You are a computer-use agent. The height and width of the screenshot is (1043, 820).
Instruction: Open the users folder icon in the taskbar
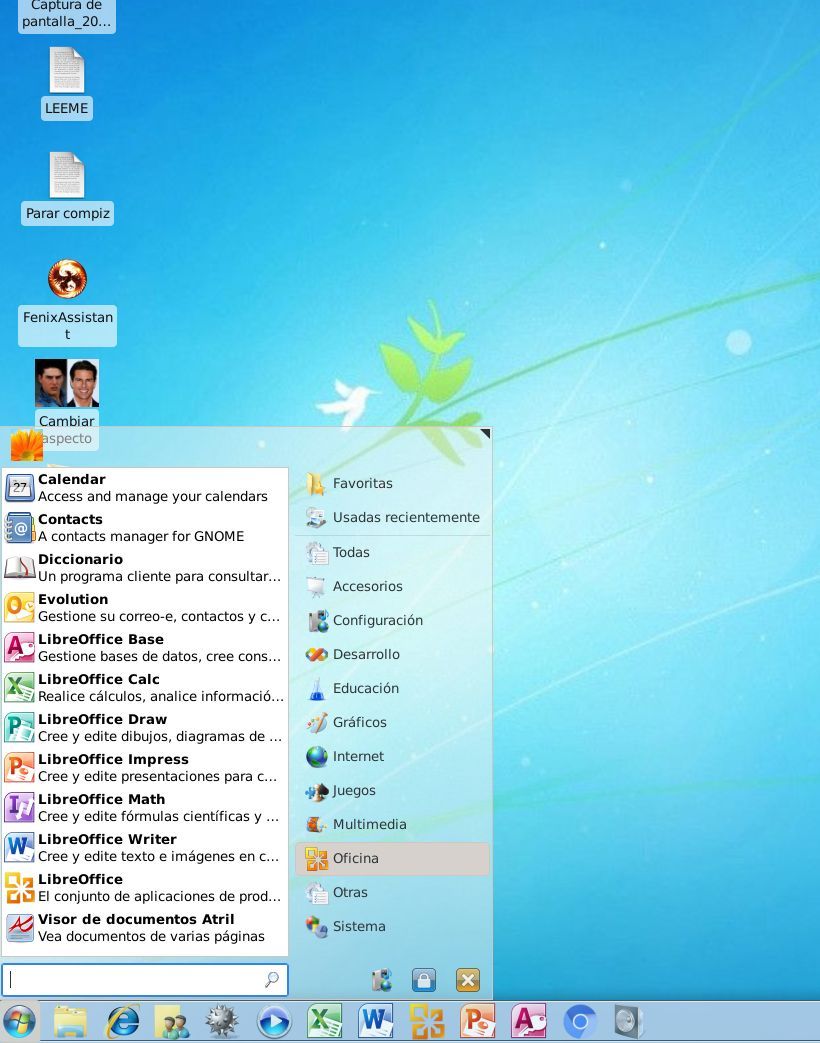[x=172, y=1022]
